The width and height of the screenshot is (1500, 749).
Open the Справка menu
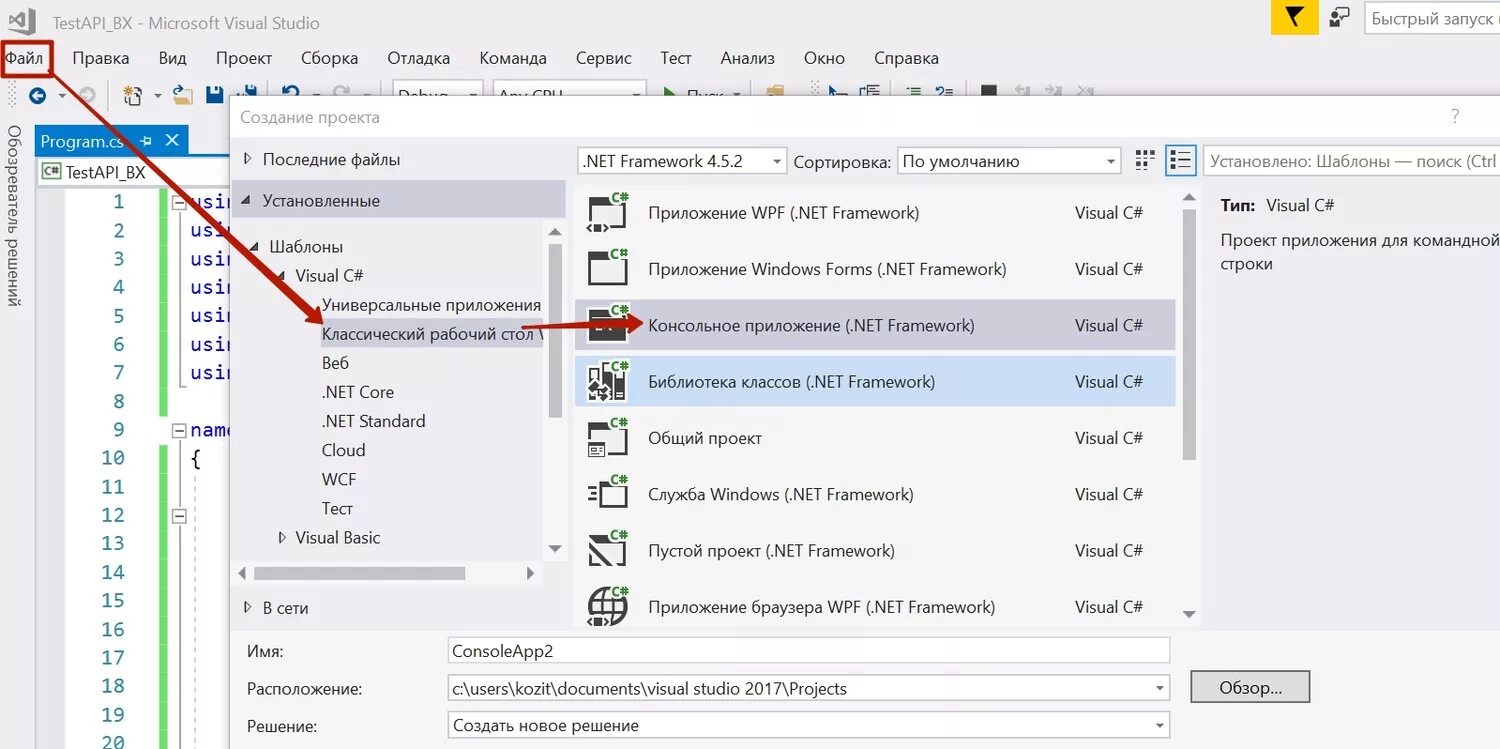pos(906,58)
